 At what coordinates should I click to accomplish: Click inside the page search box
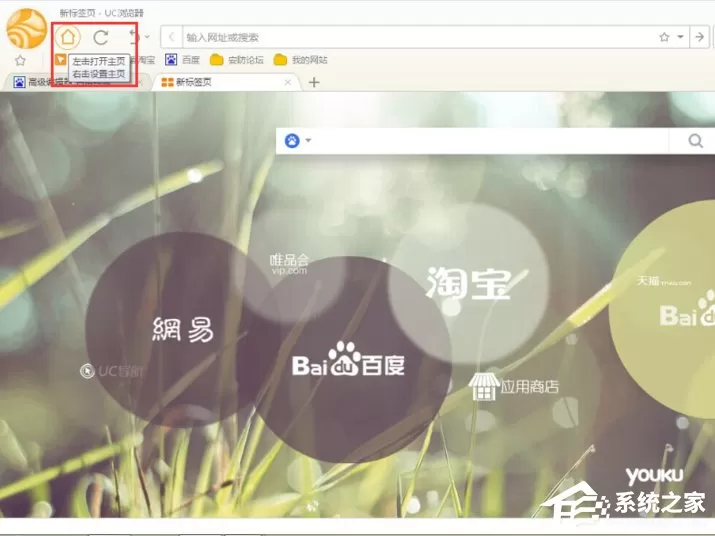(x=490, y=141)
